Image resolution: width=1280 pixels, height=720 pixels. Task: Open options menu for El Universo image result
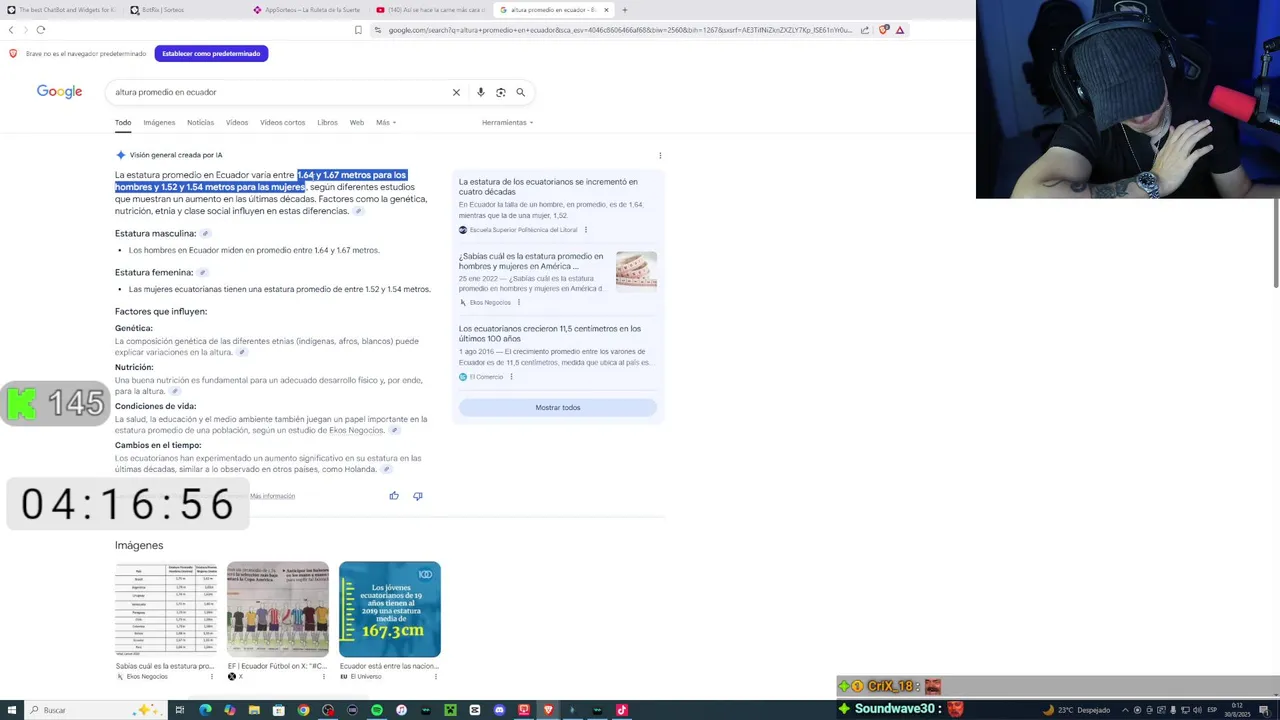coord(435,677)
